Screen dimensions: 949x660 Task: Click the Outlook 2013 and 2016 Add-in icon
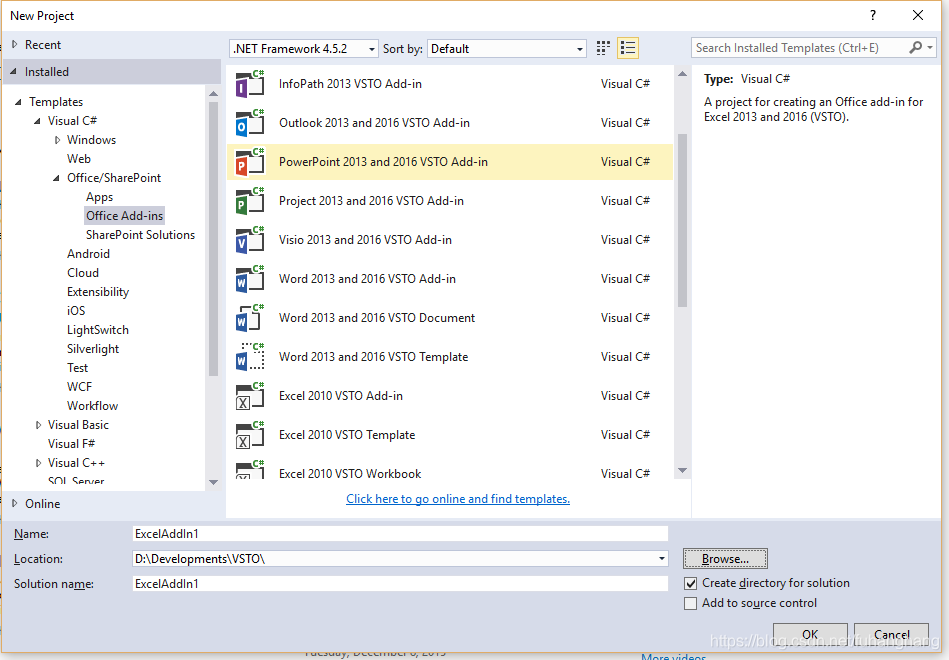pyautogui.click(x=249, y=123)
